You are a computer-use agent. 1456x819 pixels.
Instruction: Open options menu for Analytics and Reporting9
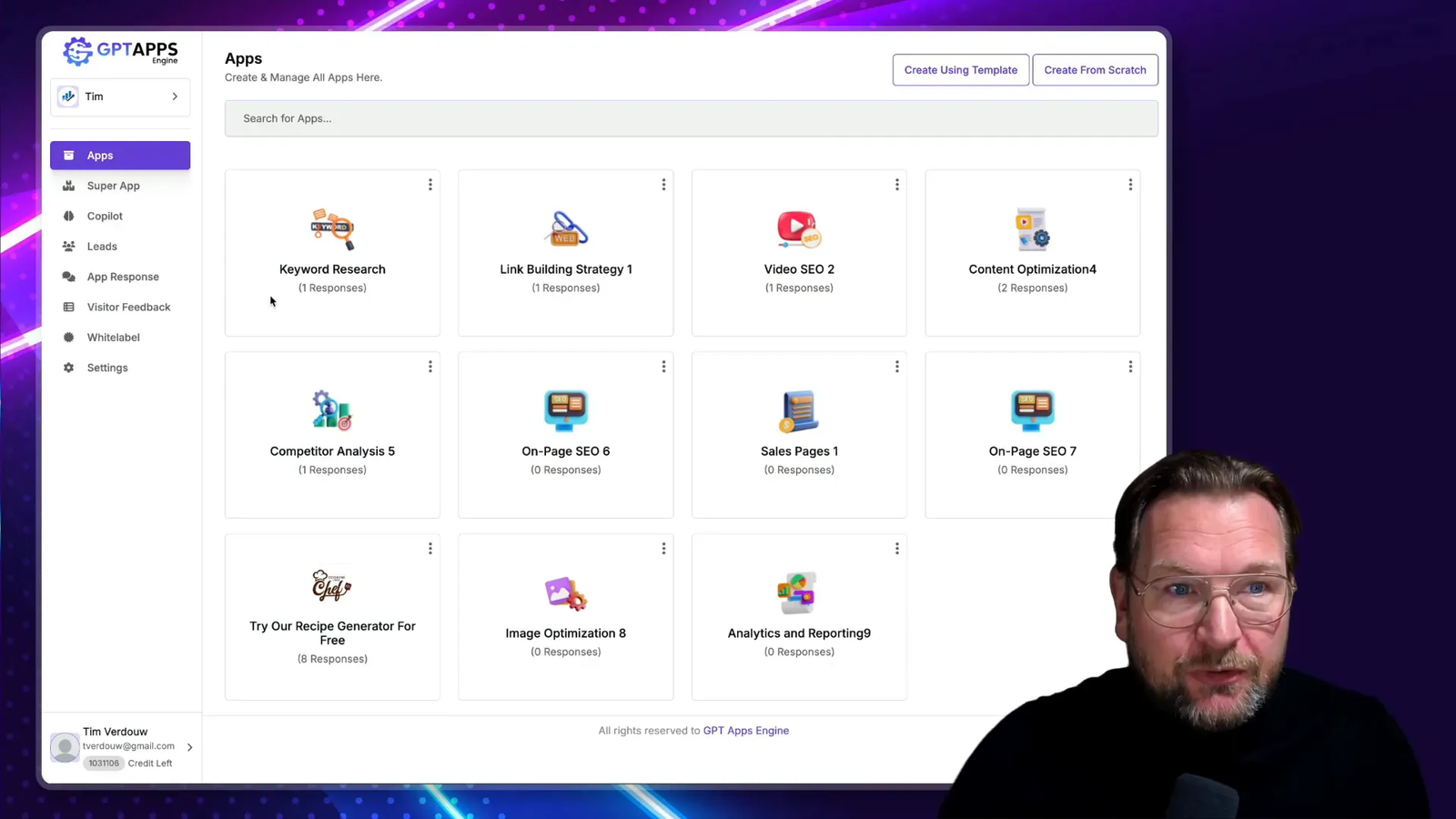(897, 549)
